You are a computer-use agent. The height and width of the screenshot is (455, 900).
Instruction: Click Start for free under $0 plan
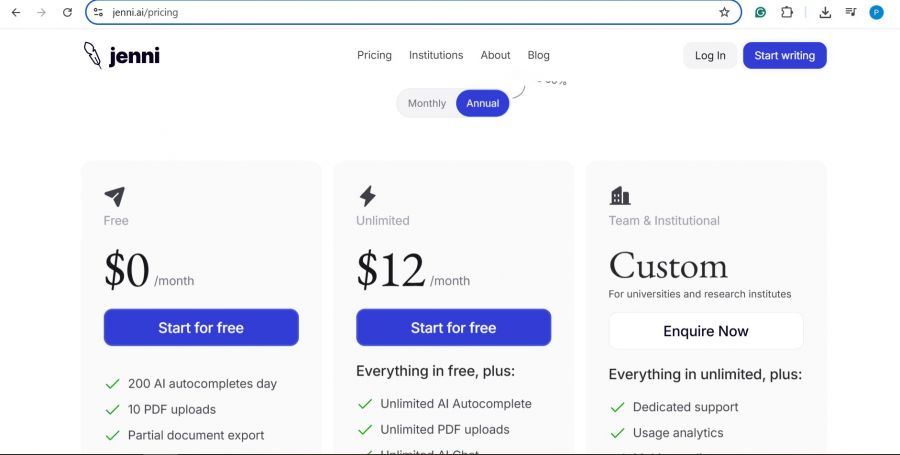tap(201, 328)
